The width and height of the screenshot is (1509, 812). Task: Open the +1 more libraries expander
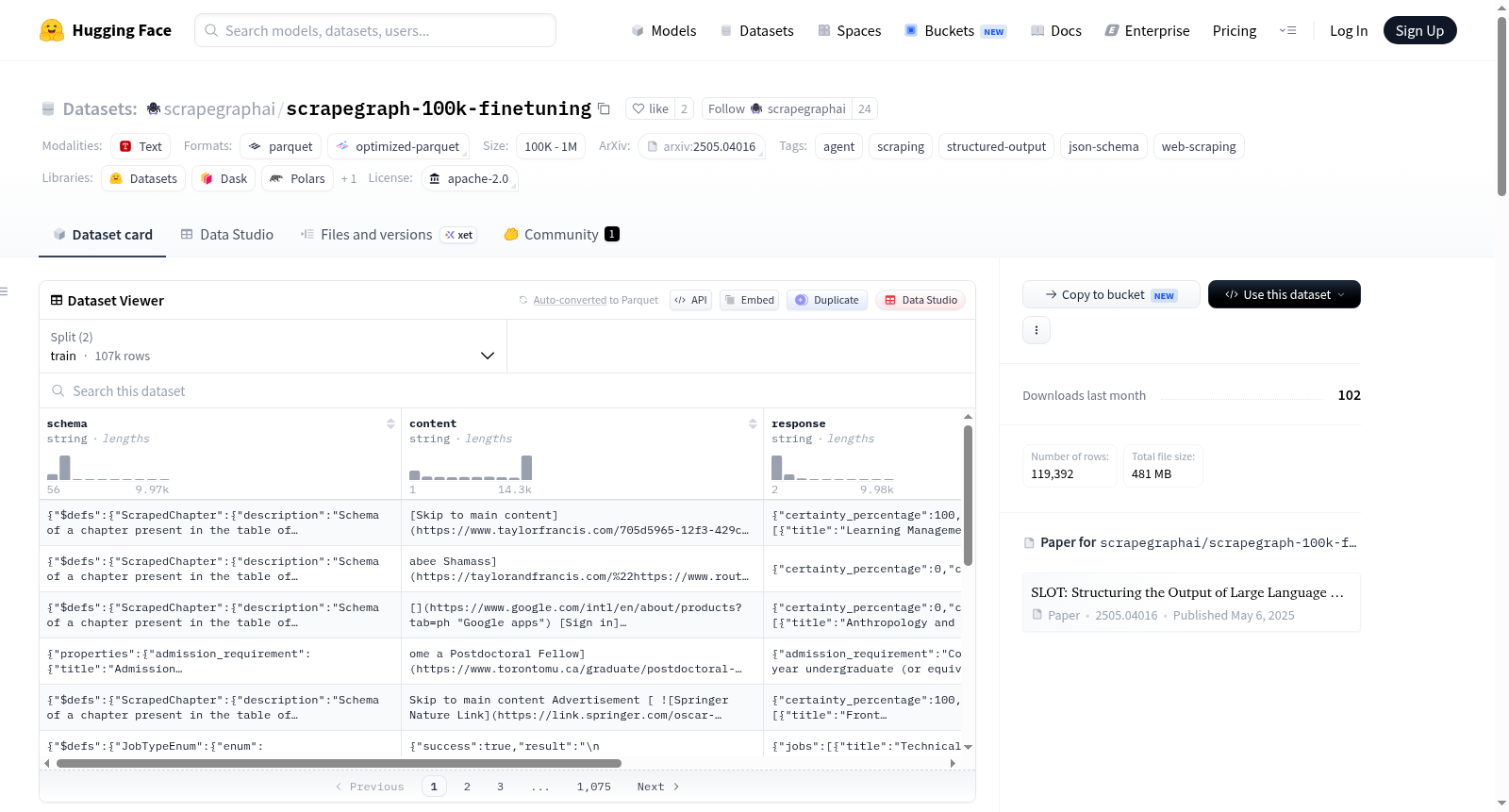[349, 178]
